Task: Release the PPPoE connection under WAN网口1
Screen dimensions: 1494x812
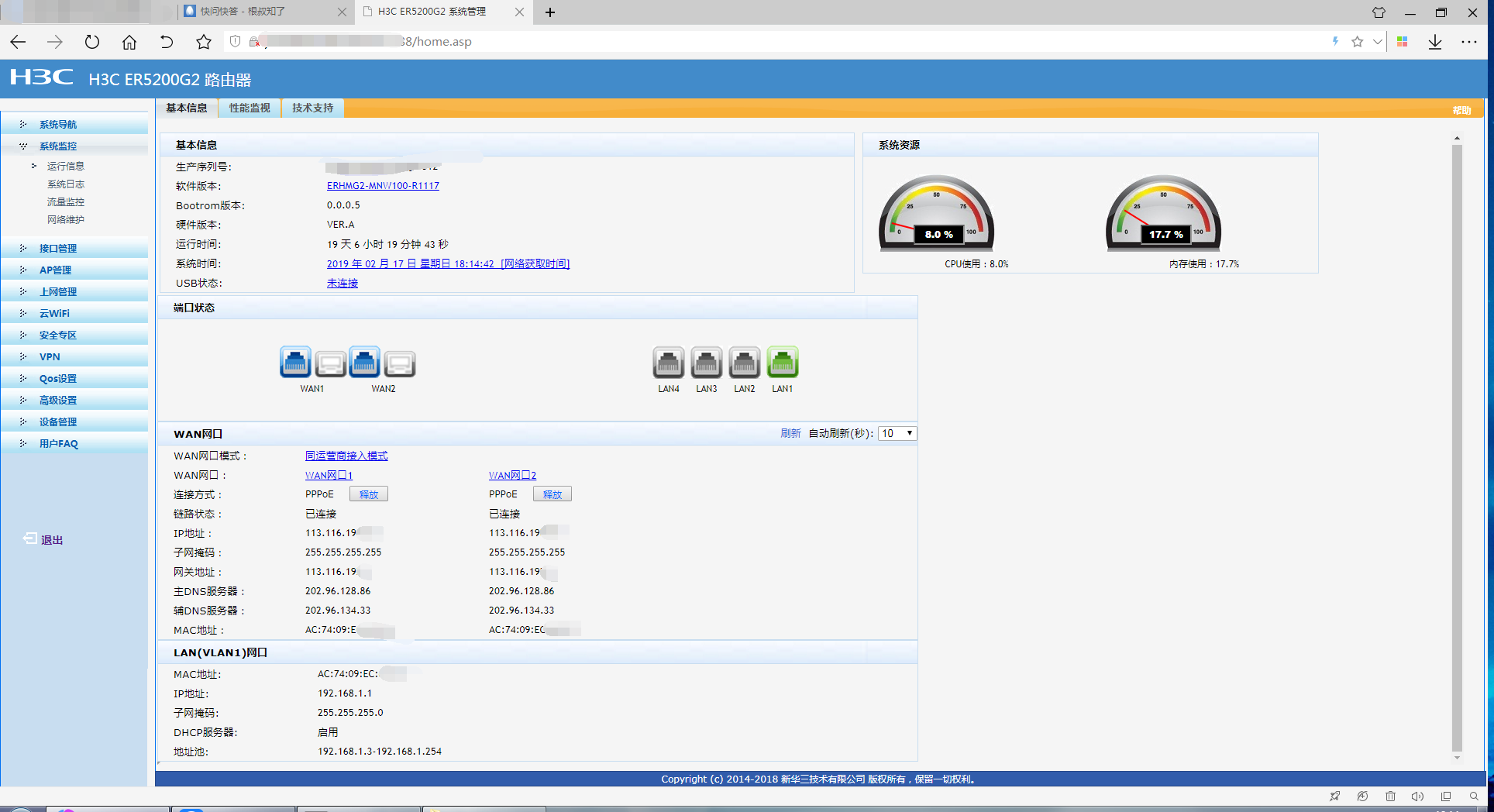Action: pos(369,494)
